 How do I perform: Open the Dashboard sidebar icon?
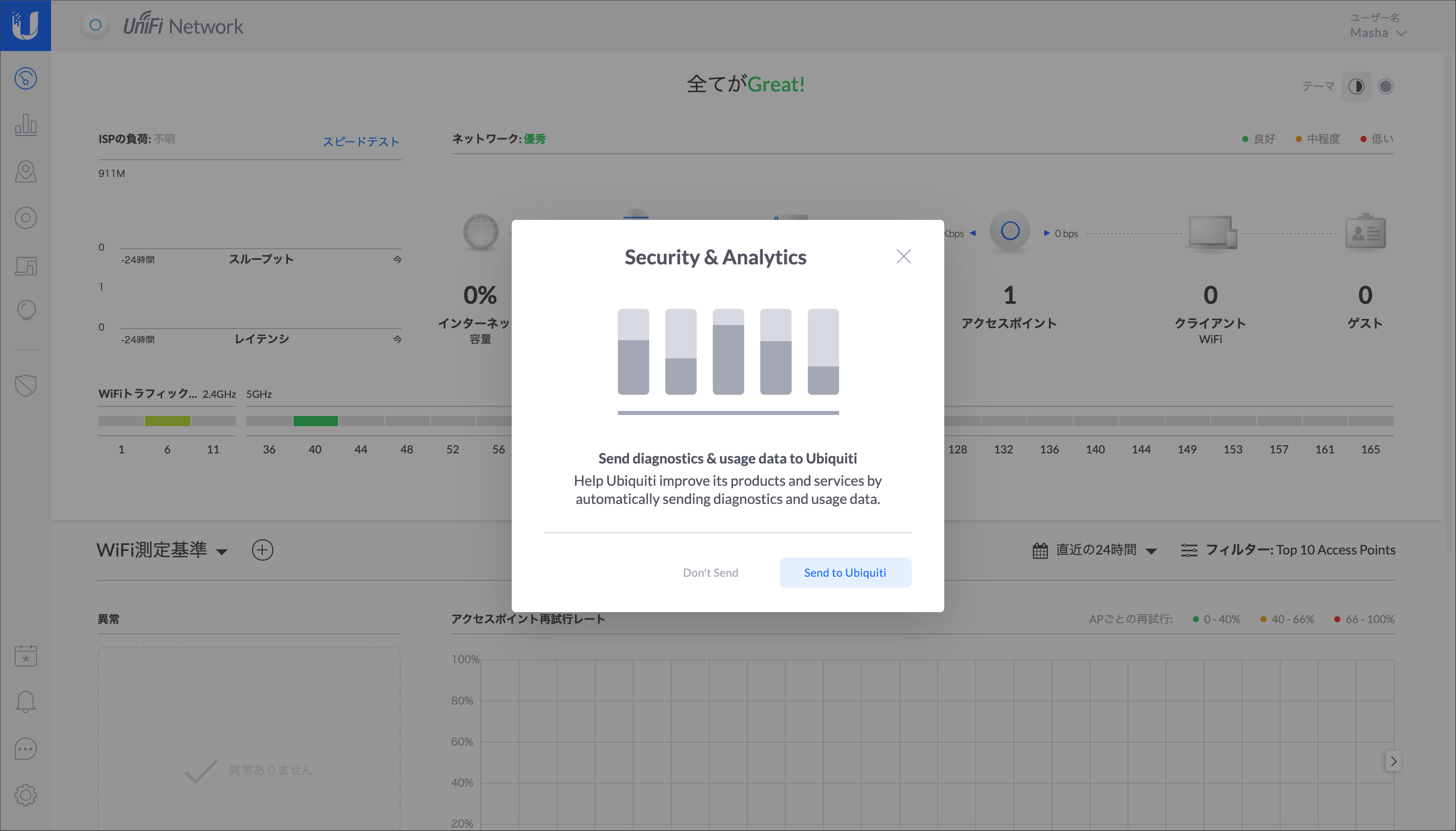tap(26, 78)
